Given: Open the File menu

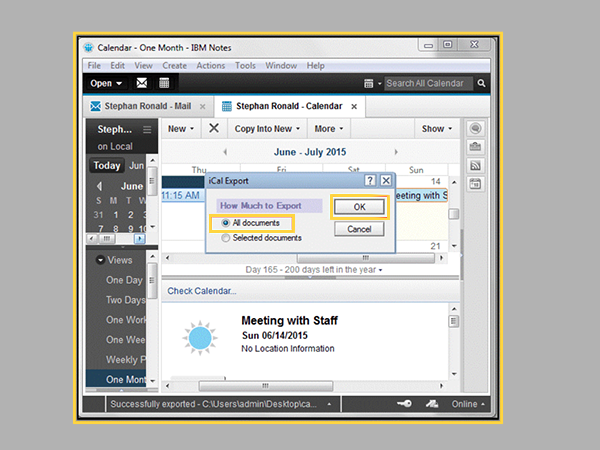Looking at the screenshot, I should point(94,66).
